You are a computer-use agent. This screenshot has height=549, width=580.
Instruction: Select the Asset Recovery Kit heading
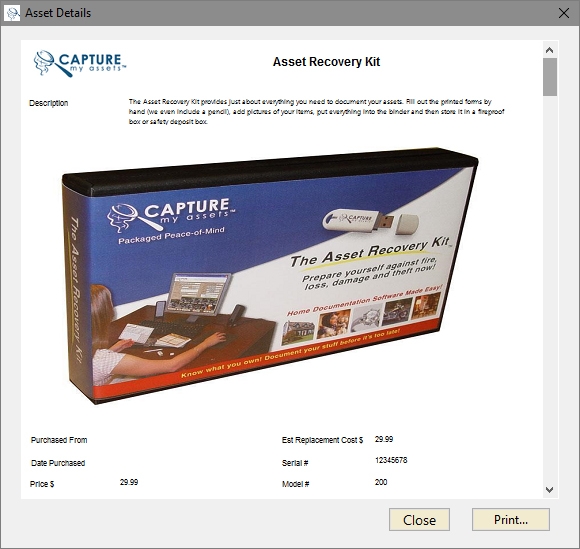326,62
